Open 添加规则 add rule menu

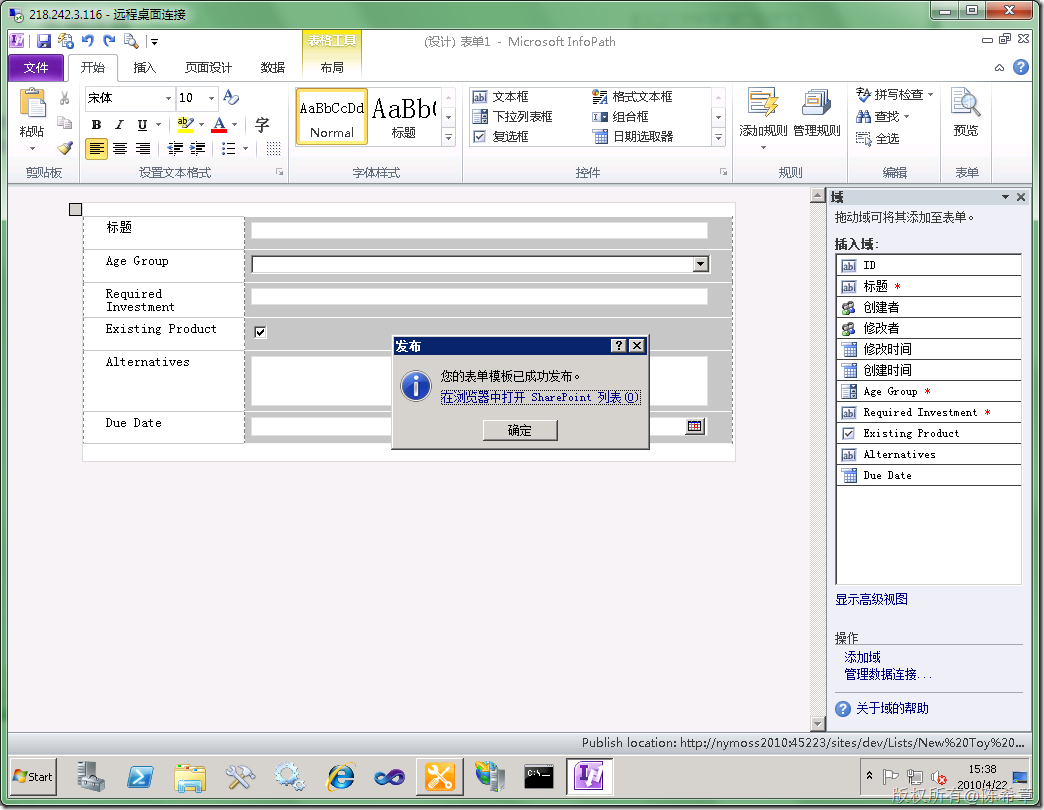click(763, 118)
